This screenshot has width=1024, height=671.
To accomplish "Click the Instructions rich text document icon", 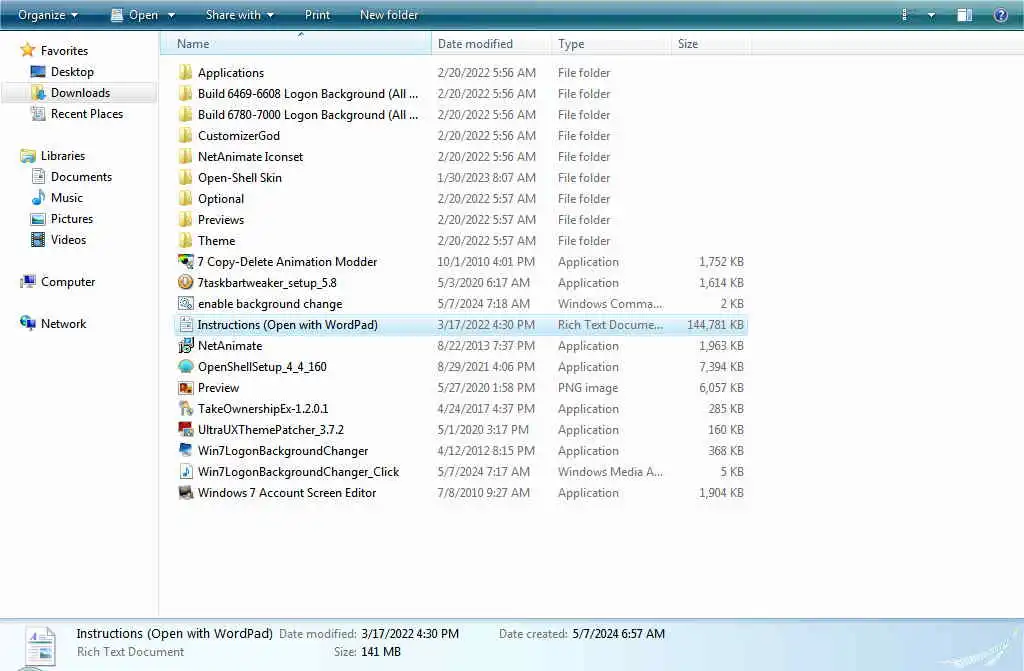I will point(185,324).
